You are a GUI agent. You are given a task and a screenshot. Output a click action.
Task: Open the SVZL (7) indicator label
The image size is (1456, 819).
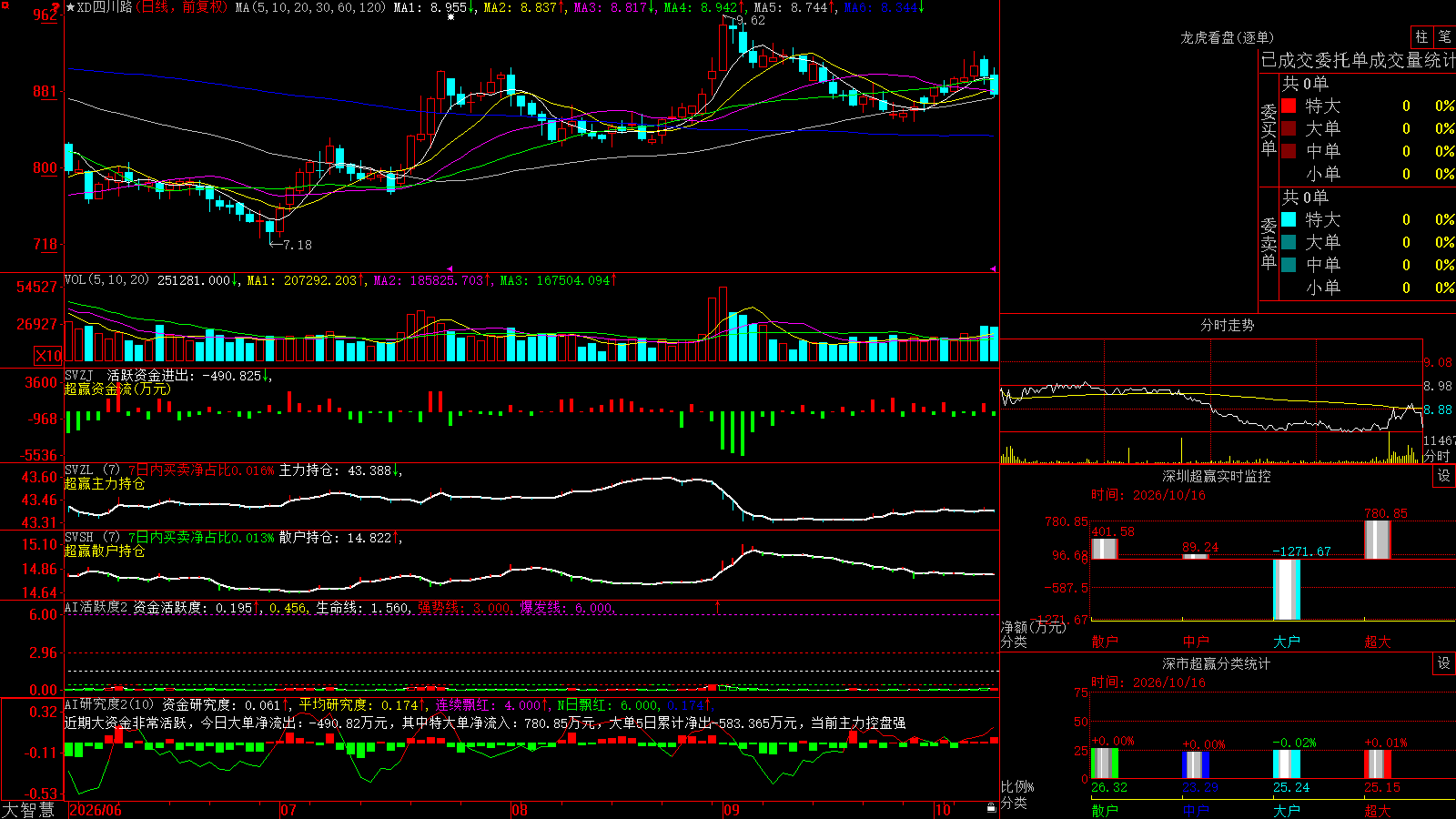[93, 470]
